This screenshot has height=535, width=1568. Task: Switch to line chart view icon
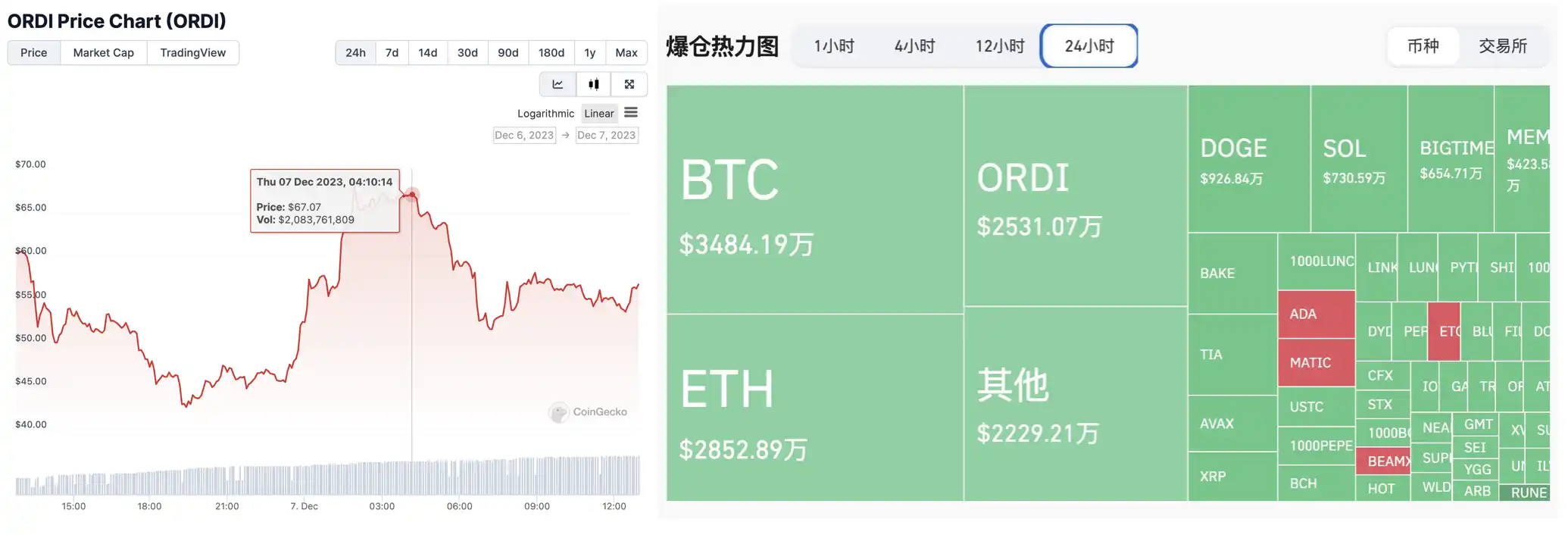[558, 84]
